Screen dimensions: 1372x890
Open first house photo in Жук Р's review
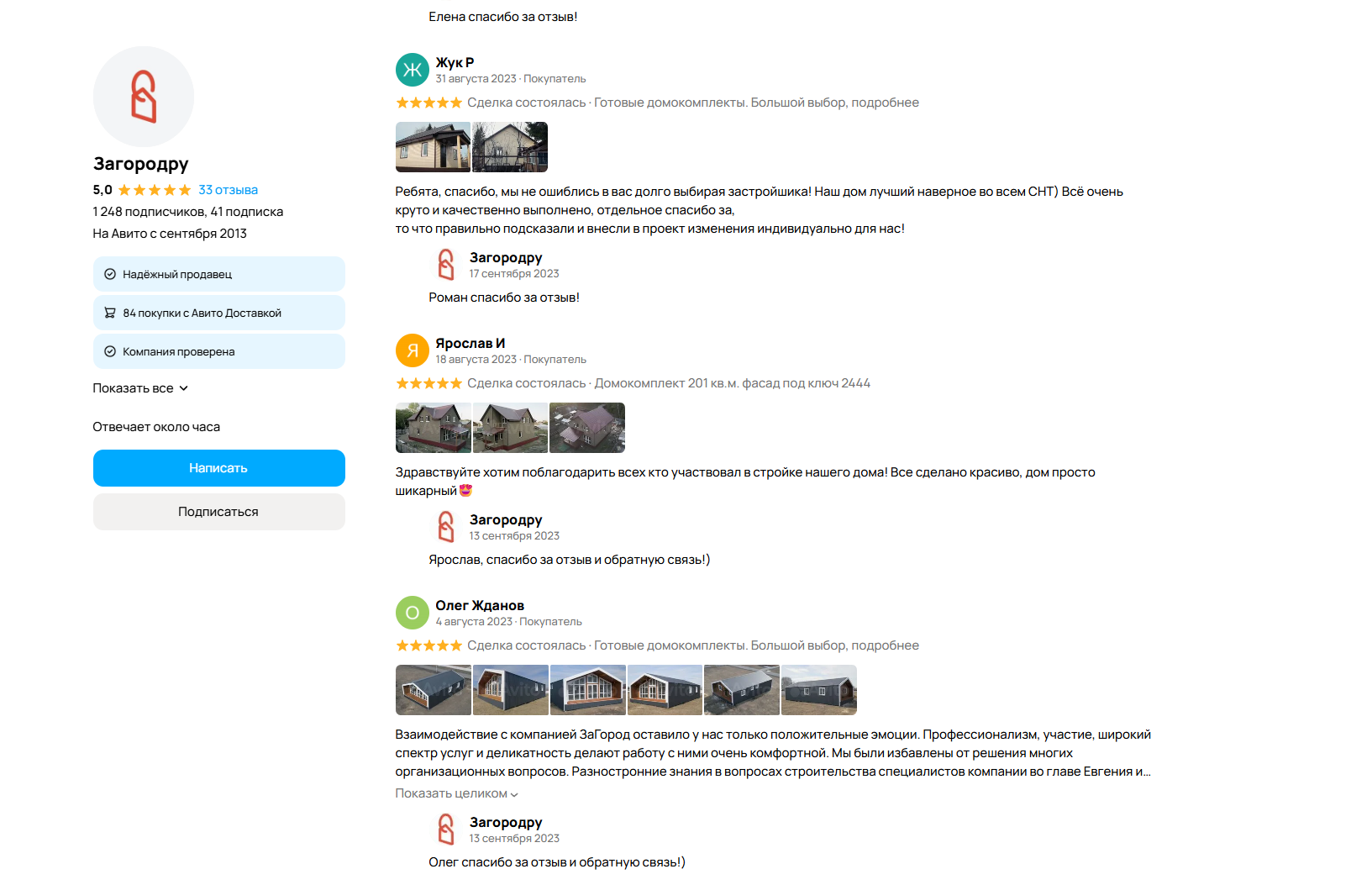[x=433, y=147]
